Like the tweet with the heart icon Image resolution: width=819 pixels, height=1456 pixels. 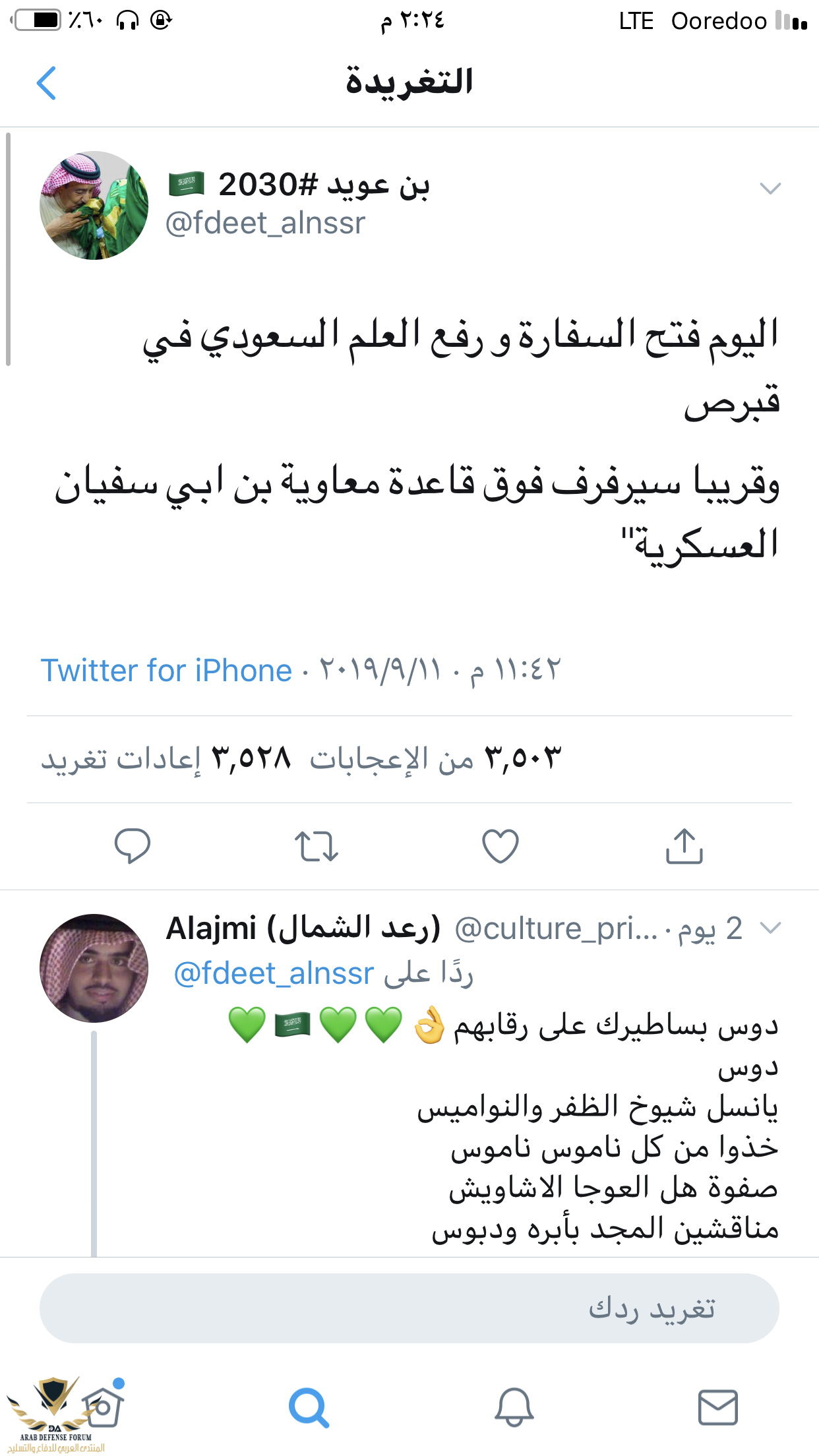pos(501,846)
